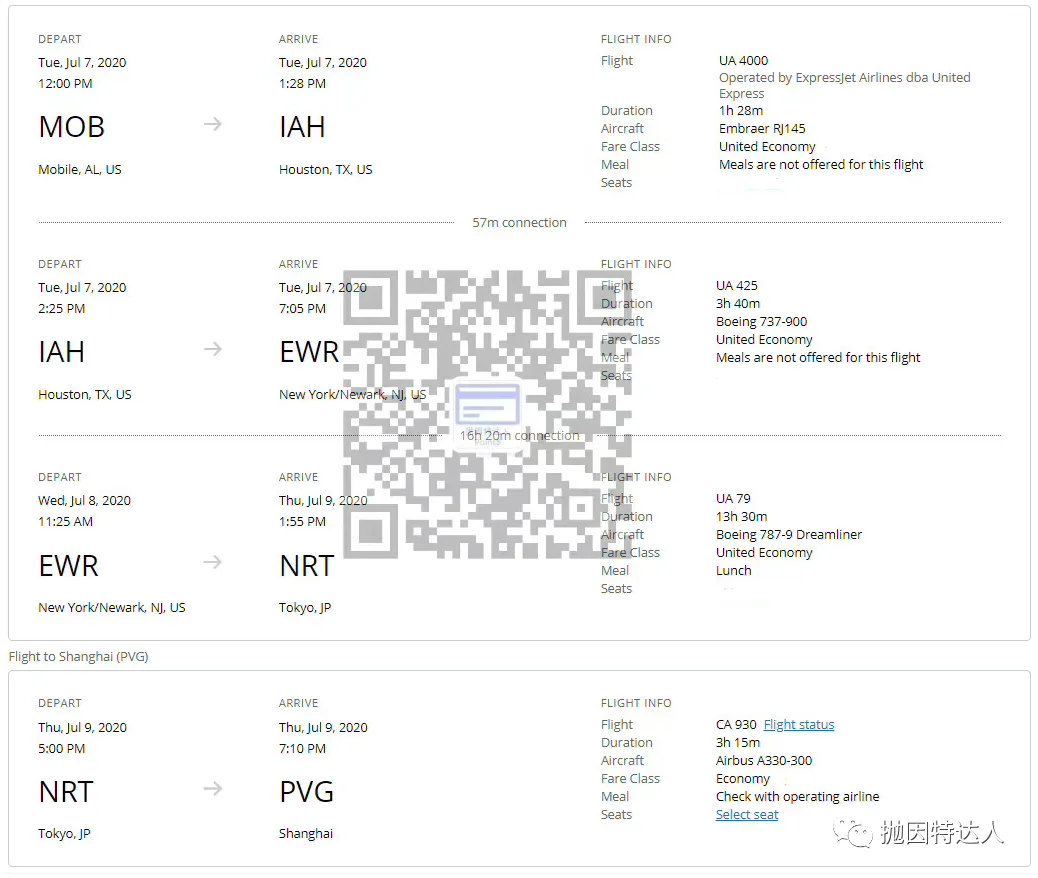Click the UA 79 flight number
This screenshot has height=878, width=1038.
point(733,499)
